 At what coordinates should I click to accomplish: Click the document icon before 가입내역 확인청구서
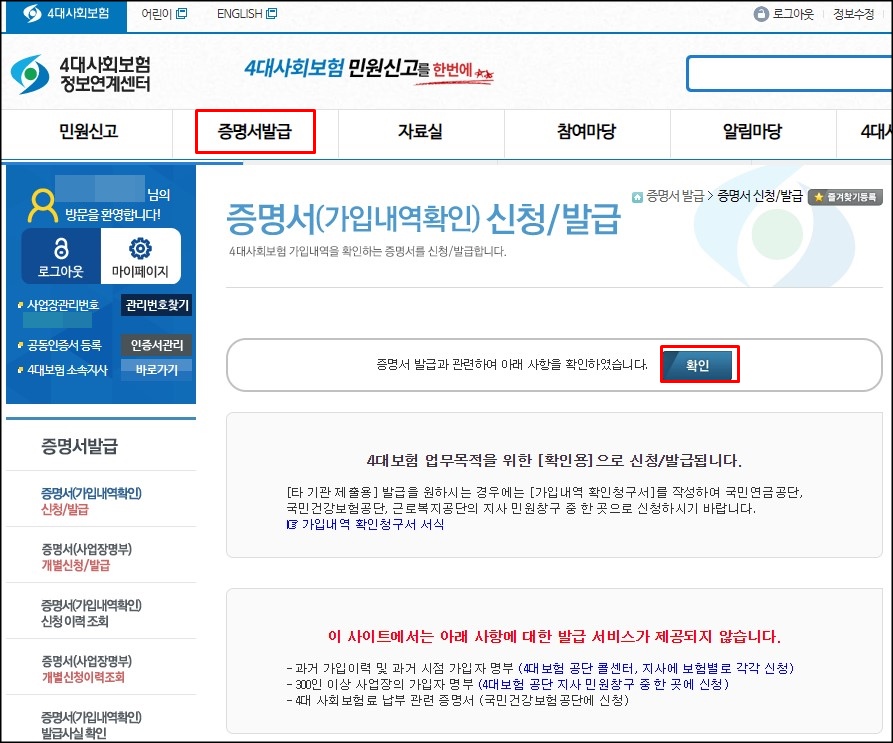click(x=292, y=524)
